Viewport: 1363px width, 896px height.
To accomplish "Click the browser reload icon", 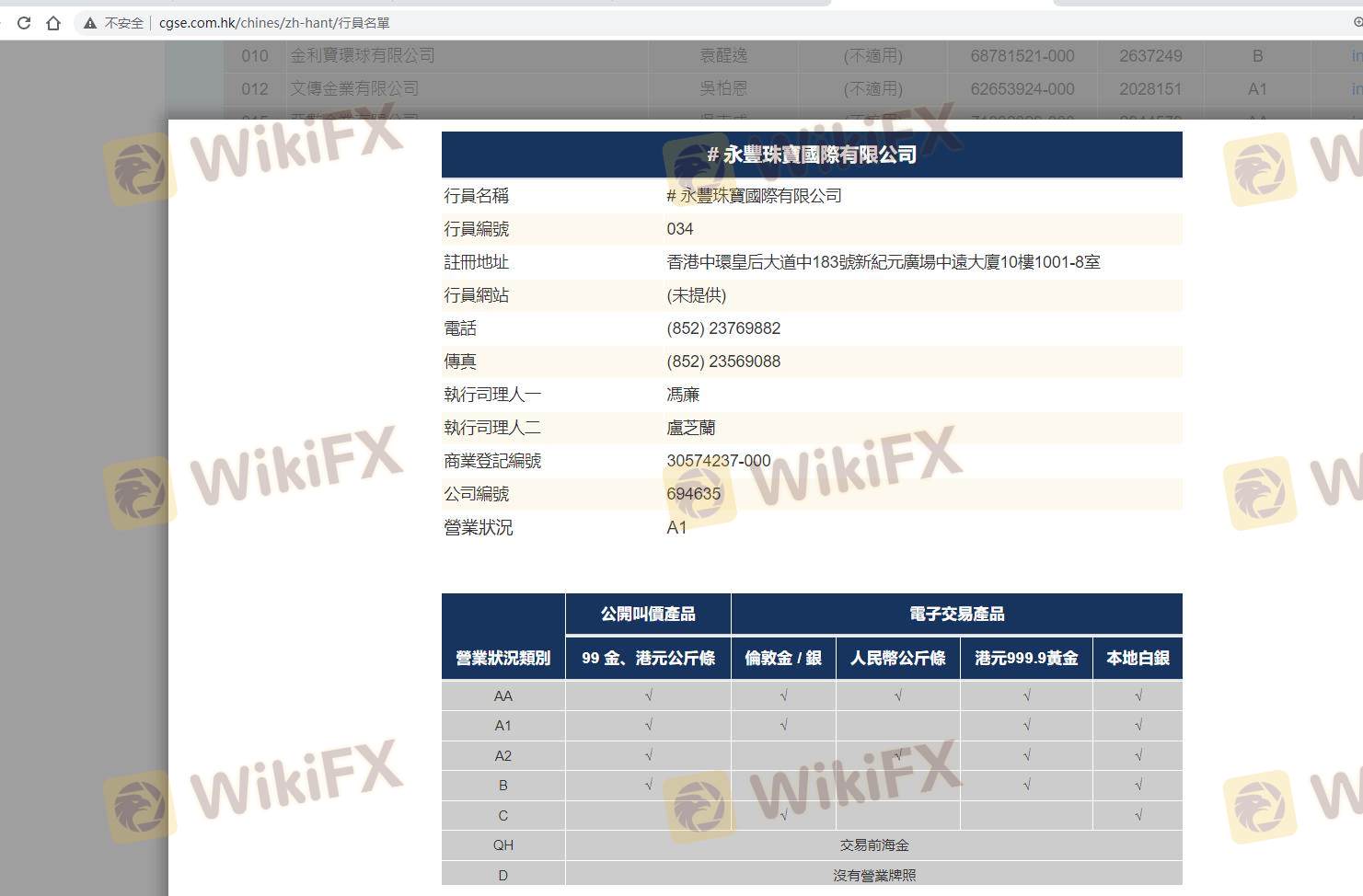I will 24,23.
